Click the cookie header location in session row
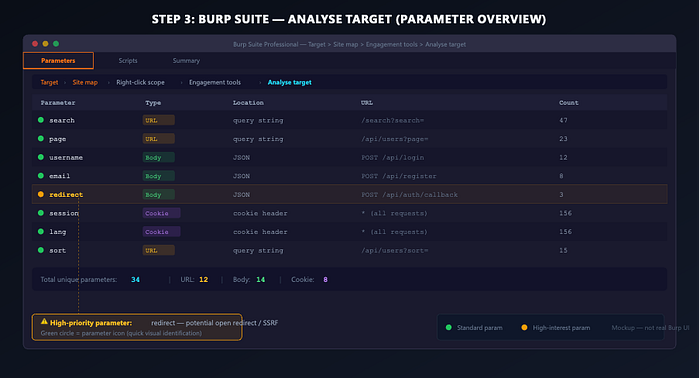This screenshot has height=378, width=700. [x=260, y=213]
